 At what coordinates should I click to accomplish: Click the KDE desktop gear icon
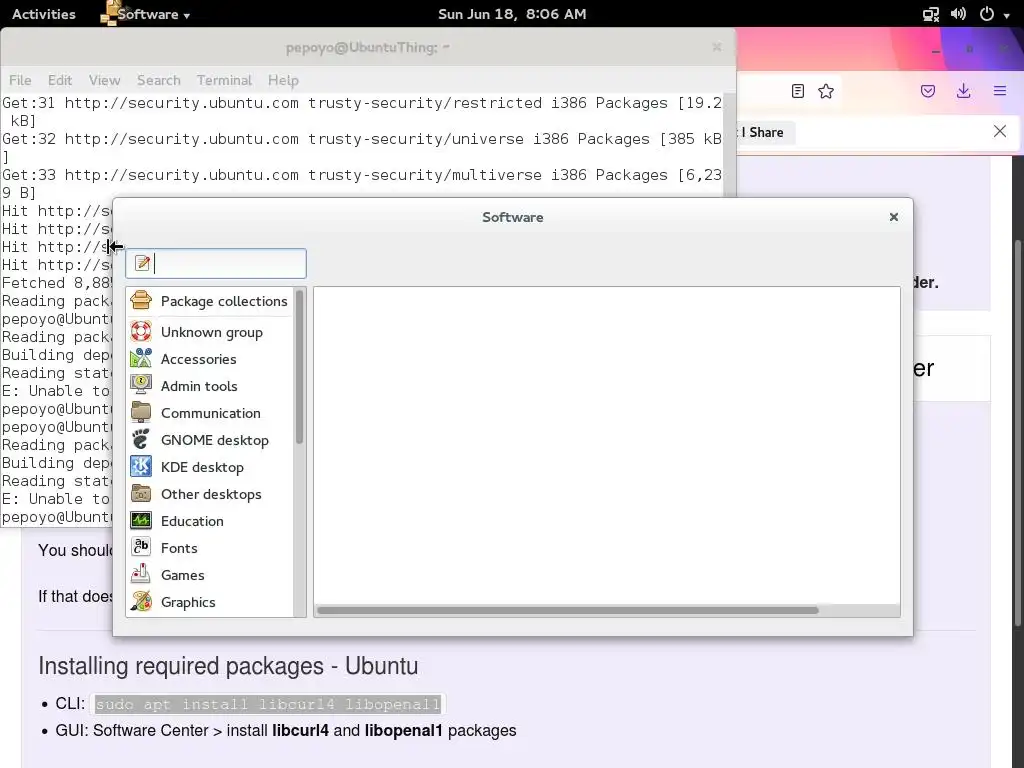[141, 467]
